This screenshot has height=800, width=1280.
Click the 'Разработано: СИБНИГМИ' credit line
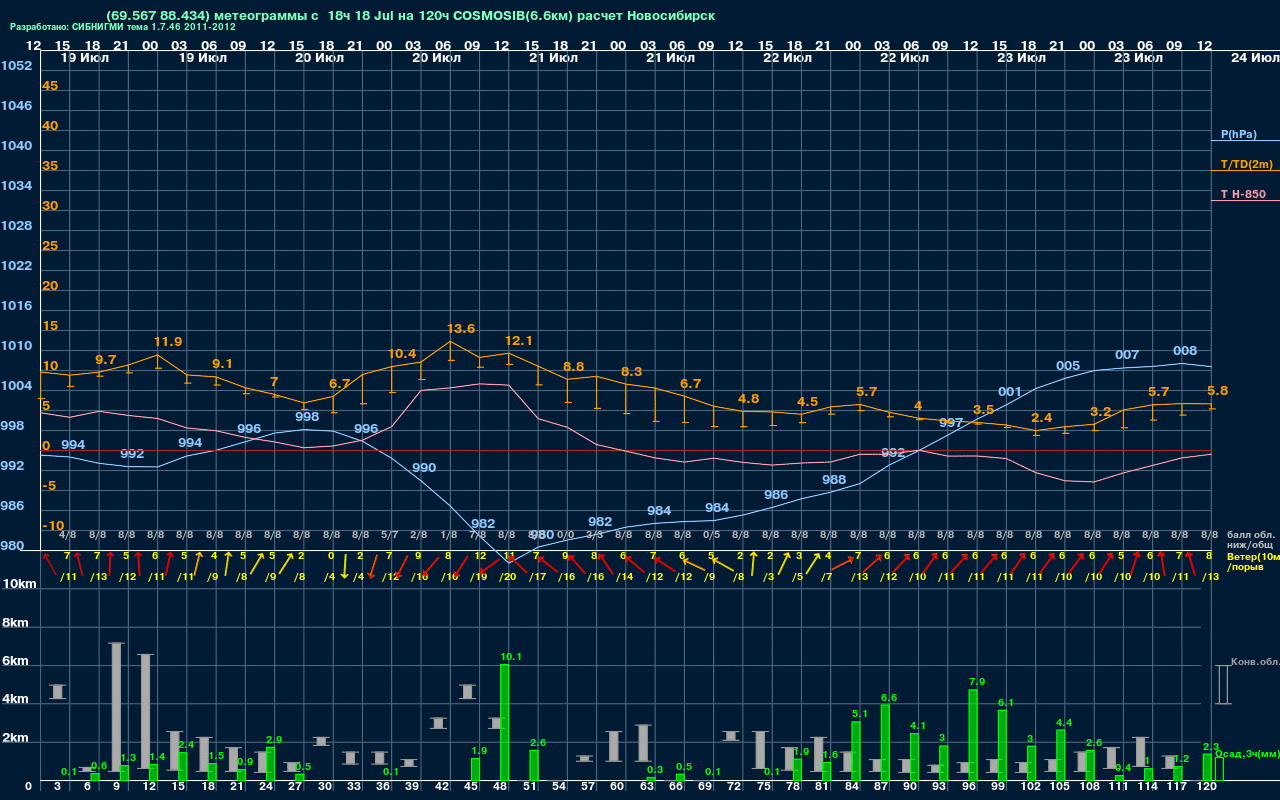(x=123, y=28)
